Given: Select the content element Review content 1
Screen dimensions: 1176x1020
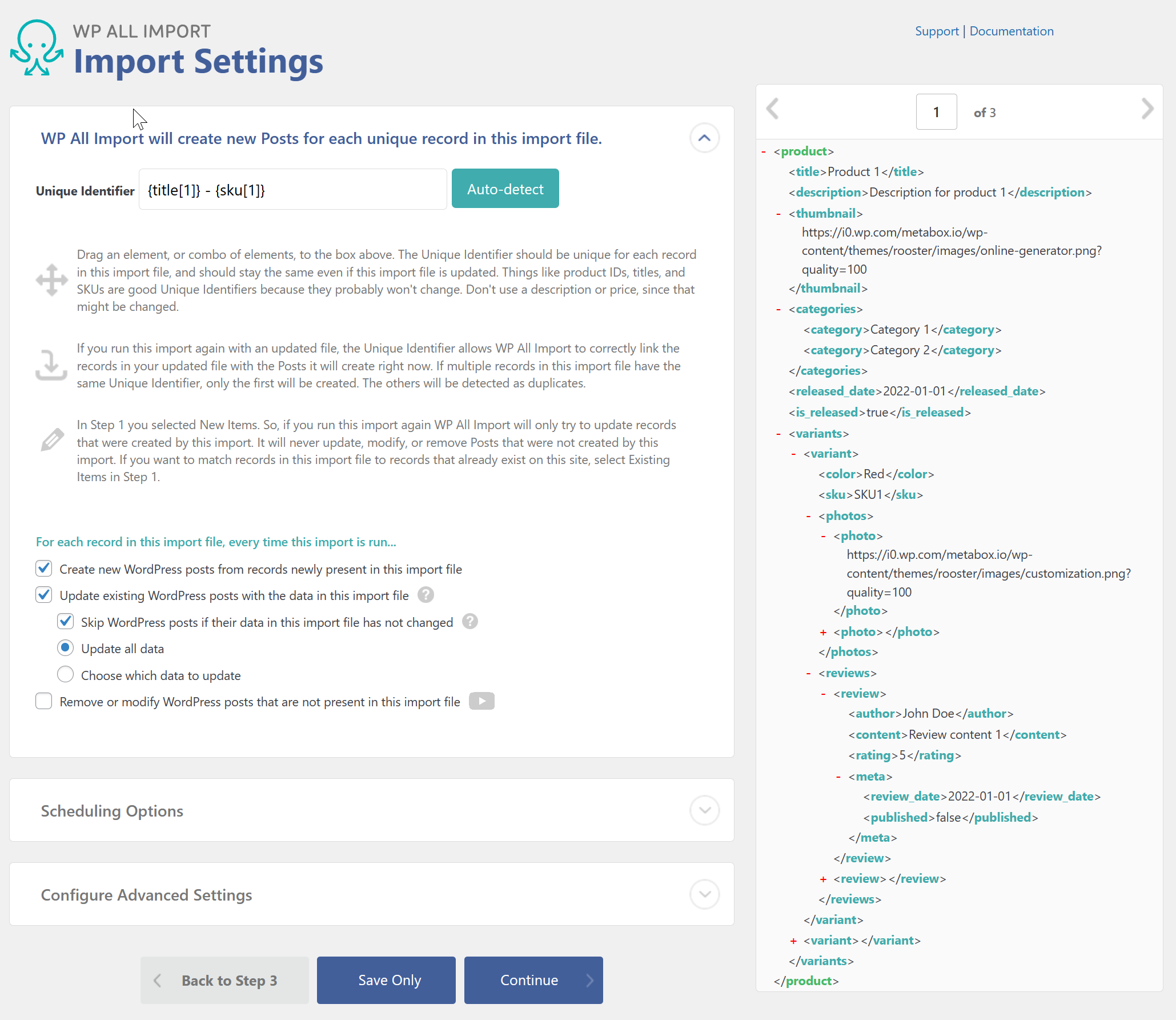Looking at the screenshot, I should tap(957, 735).
